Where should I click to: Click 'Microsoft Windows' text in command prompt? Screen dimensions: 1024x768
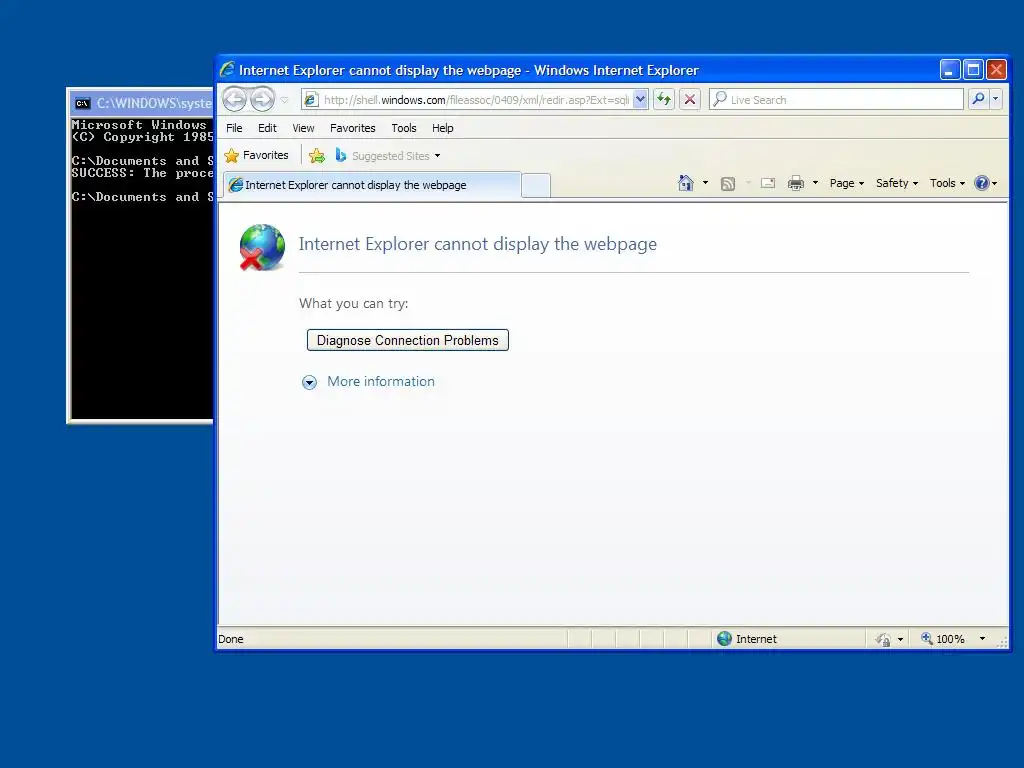[x=138, y=125]
